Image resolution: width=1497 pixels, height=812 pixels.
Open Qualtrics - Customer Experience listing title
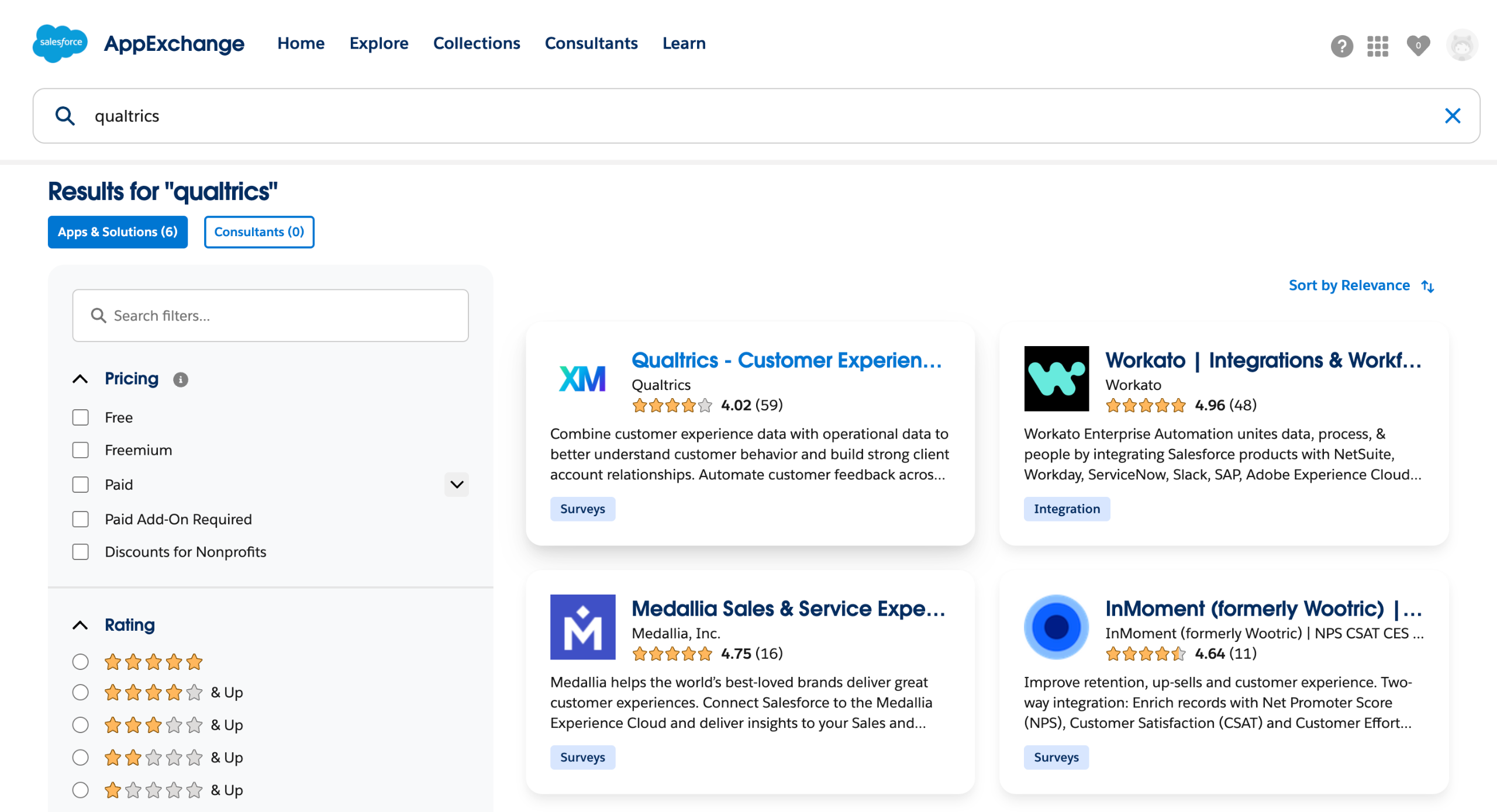click(787, 360)
